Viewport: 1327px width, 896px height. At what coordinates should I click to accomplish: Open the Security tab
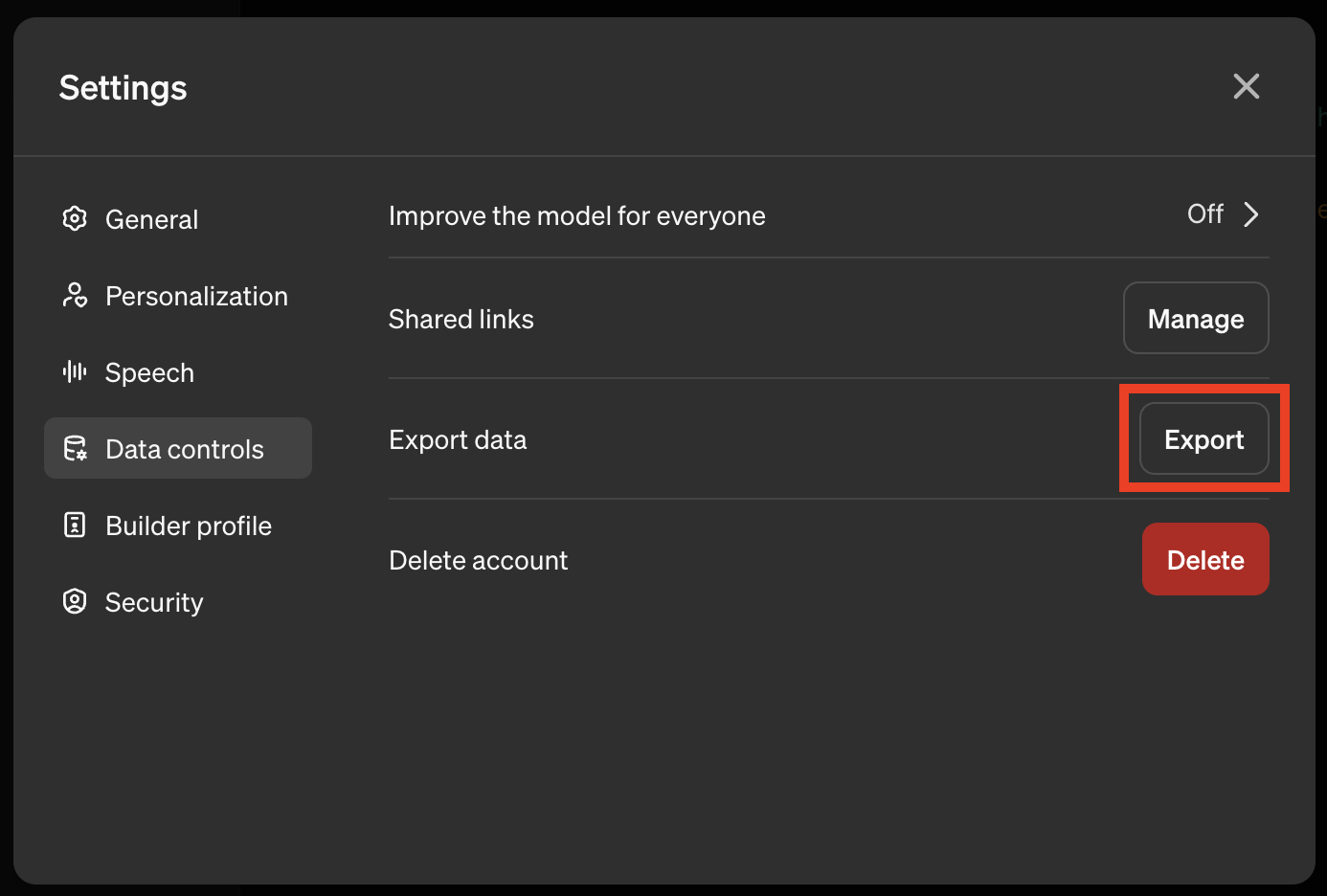click(x=178, y=601)
